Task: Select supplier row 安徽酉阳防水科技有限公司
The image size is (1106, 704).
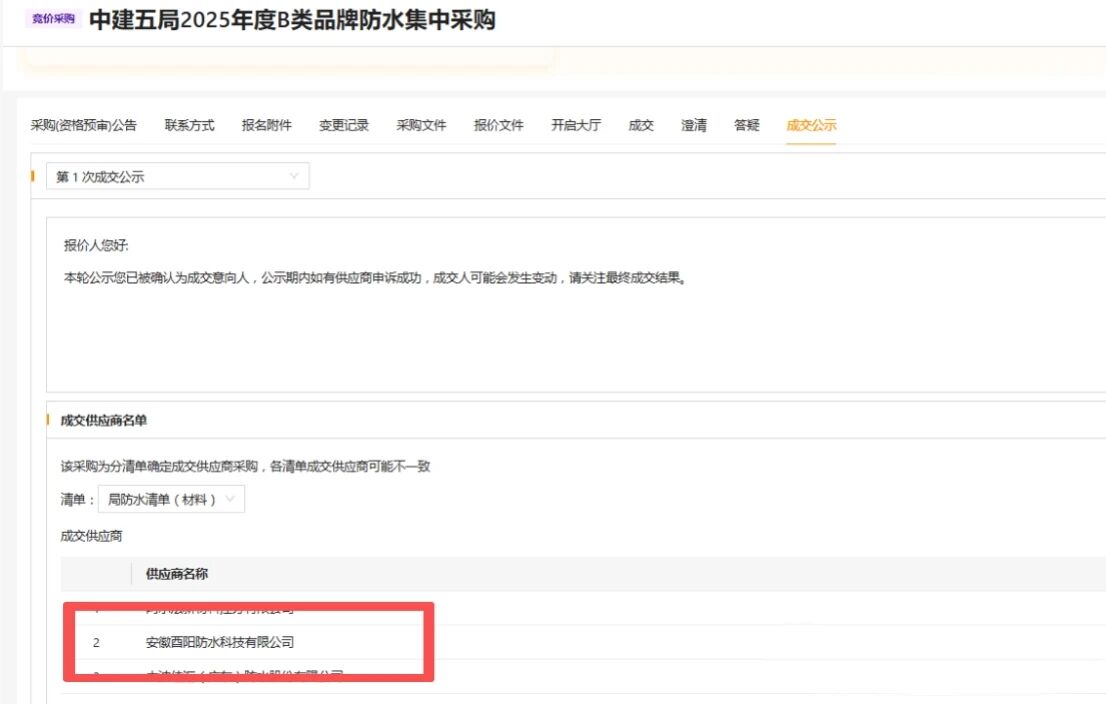Action: pos(220,642)
